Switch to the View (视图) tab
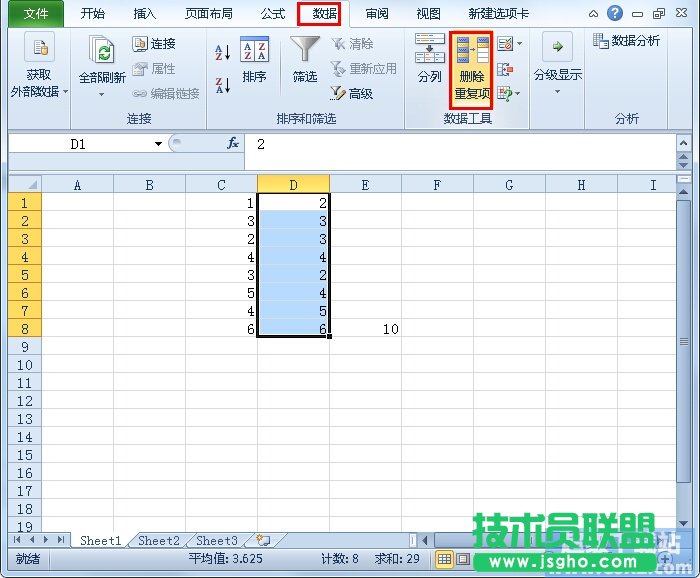 click(429, 14)
